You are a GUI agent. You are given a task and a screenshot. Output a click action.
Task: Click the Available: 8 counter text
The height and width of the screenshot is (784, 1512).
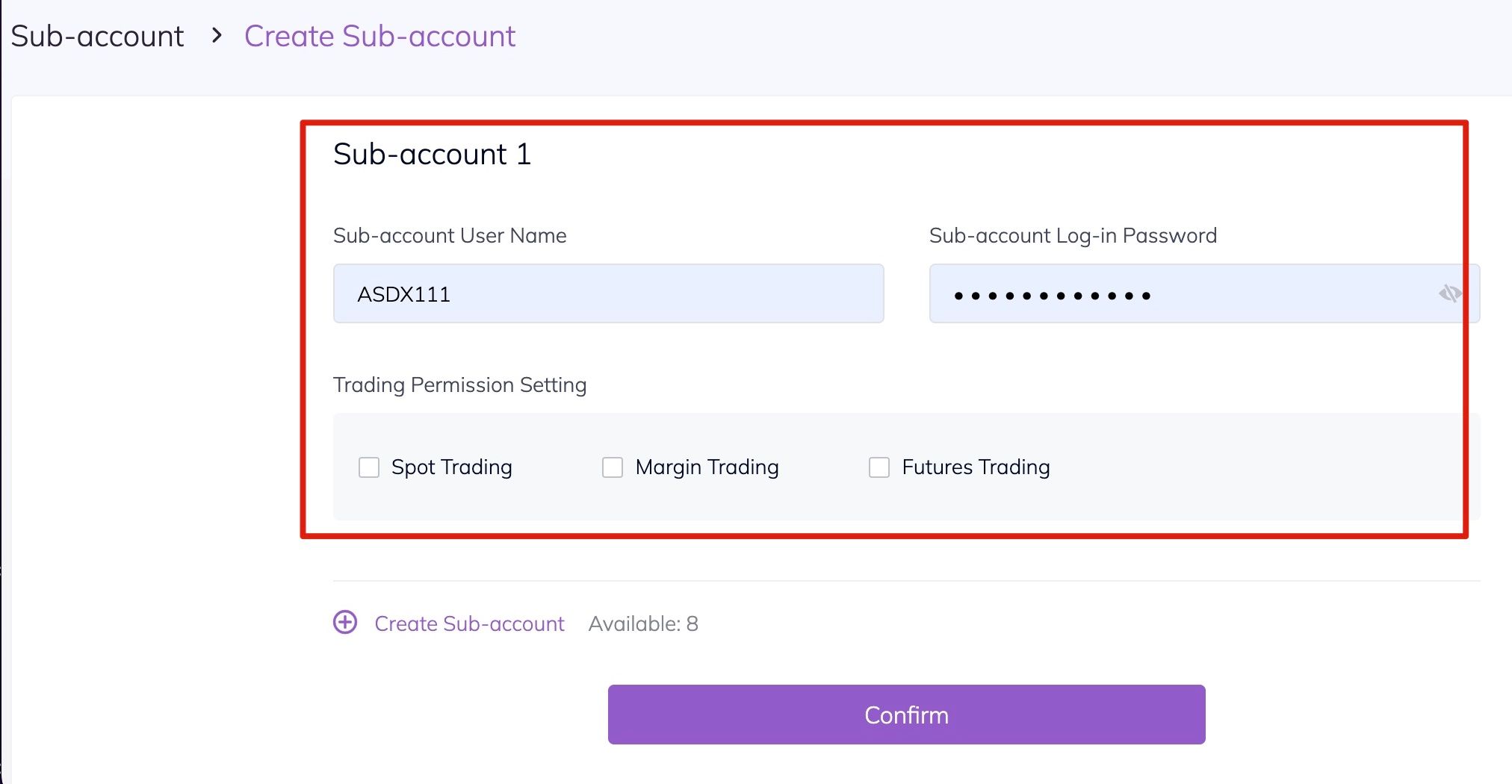(643, 624)
